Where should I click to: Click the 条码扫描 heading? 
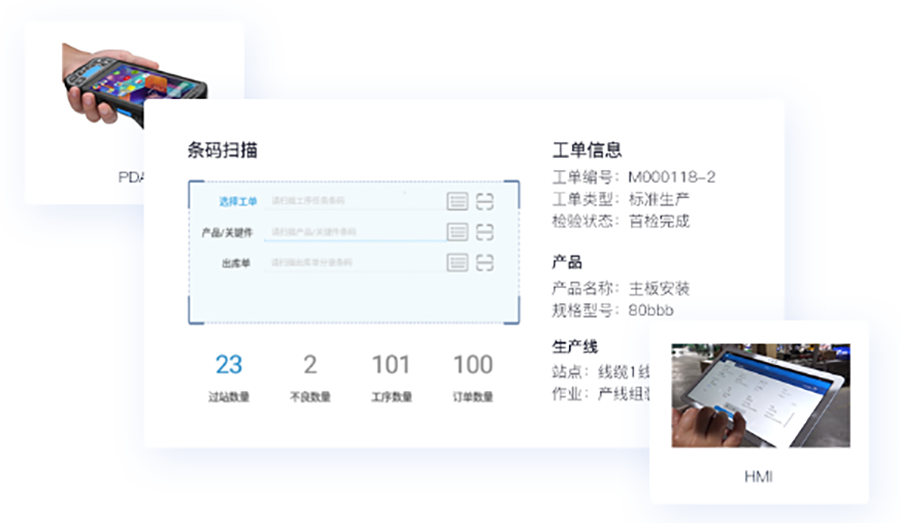pos(222,150)
